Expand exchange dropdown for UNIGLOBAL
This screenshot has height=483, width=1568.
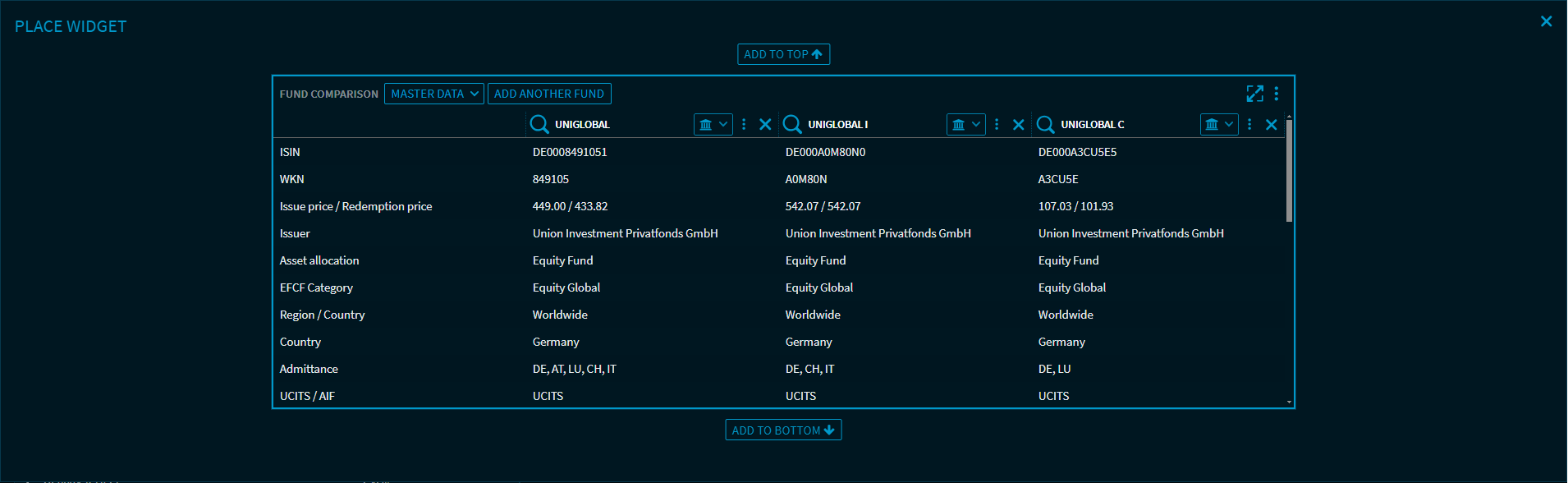coord(713,125)
